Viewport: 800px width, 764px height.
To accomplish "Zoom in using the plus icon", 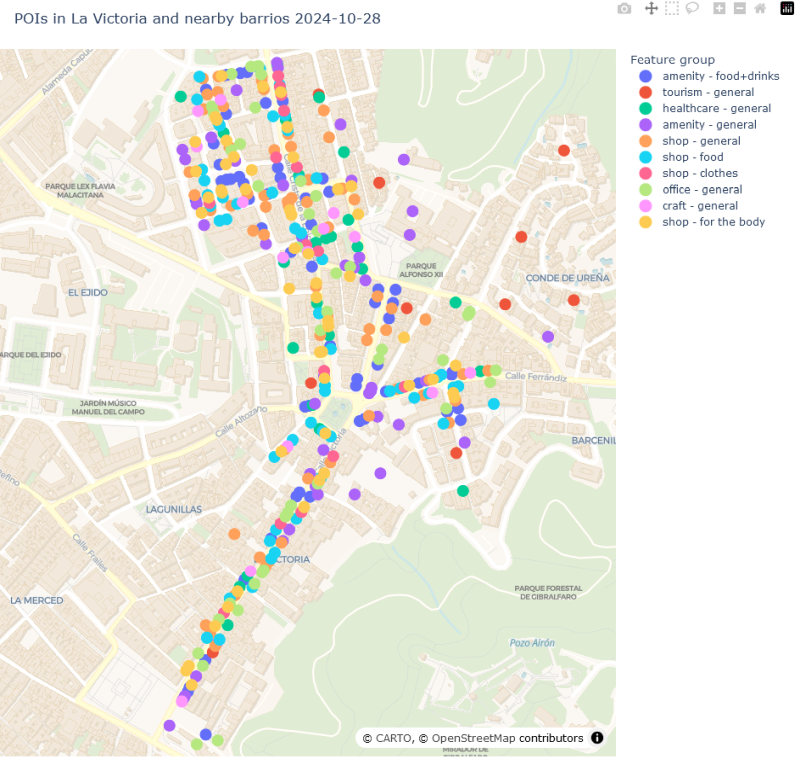I will pyautogui.click(x=718, y=8).
